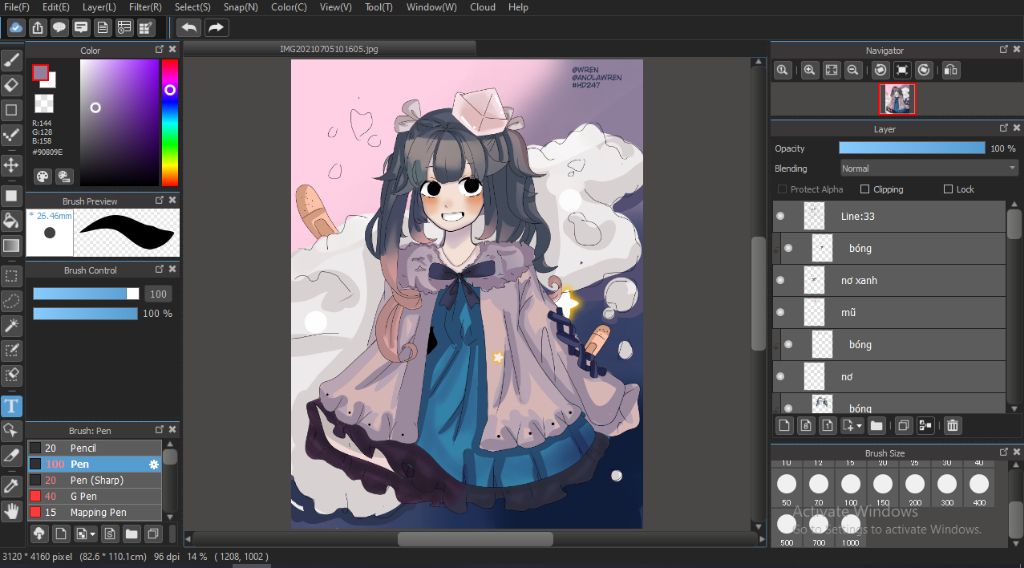Click the brush size slider bar
The height and width of the screenshot is (568, 1024).
(86, 294)
